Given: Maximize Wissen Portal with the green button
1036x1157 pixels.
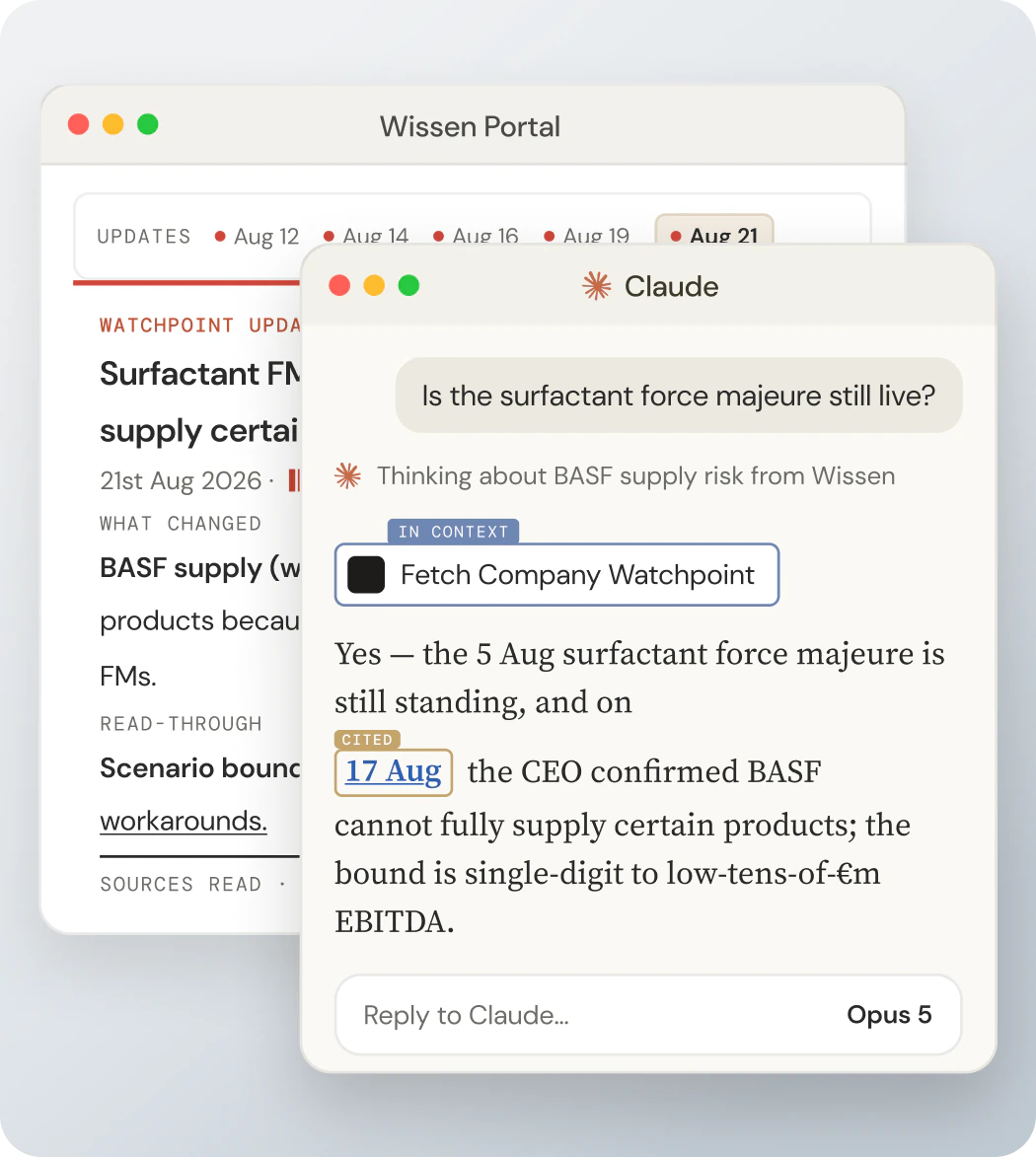Looking at the screenshot, I should click(x=148, y=124).
